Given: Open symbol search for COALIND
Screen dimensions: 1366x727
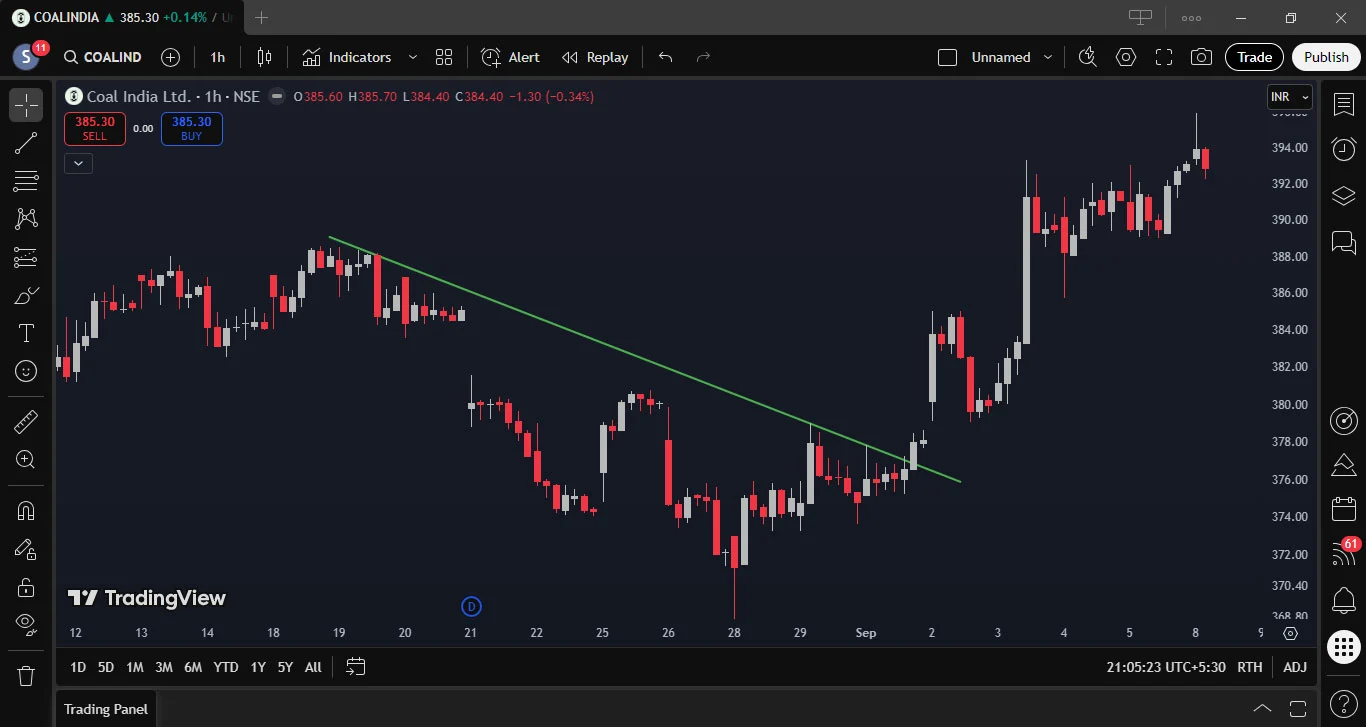Looking at the screenshot, I should click(103, 57).
